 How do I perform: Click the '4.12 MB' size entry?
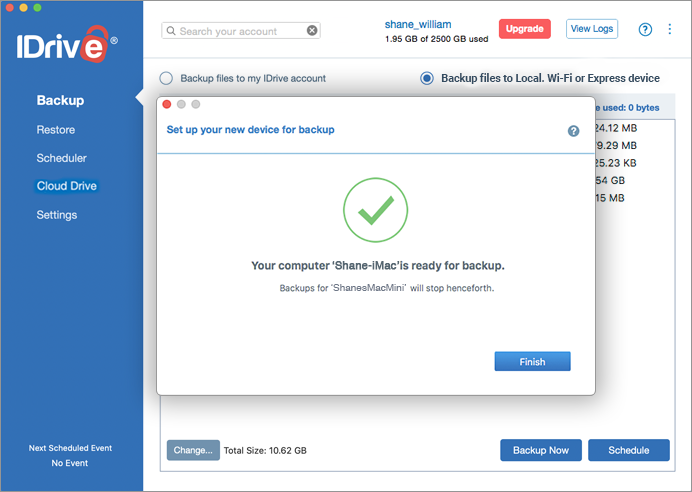616,128
